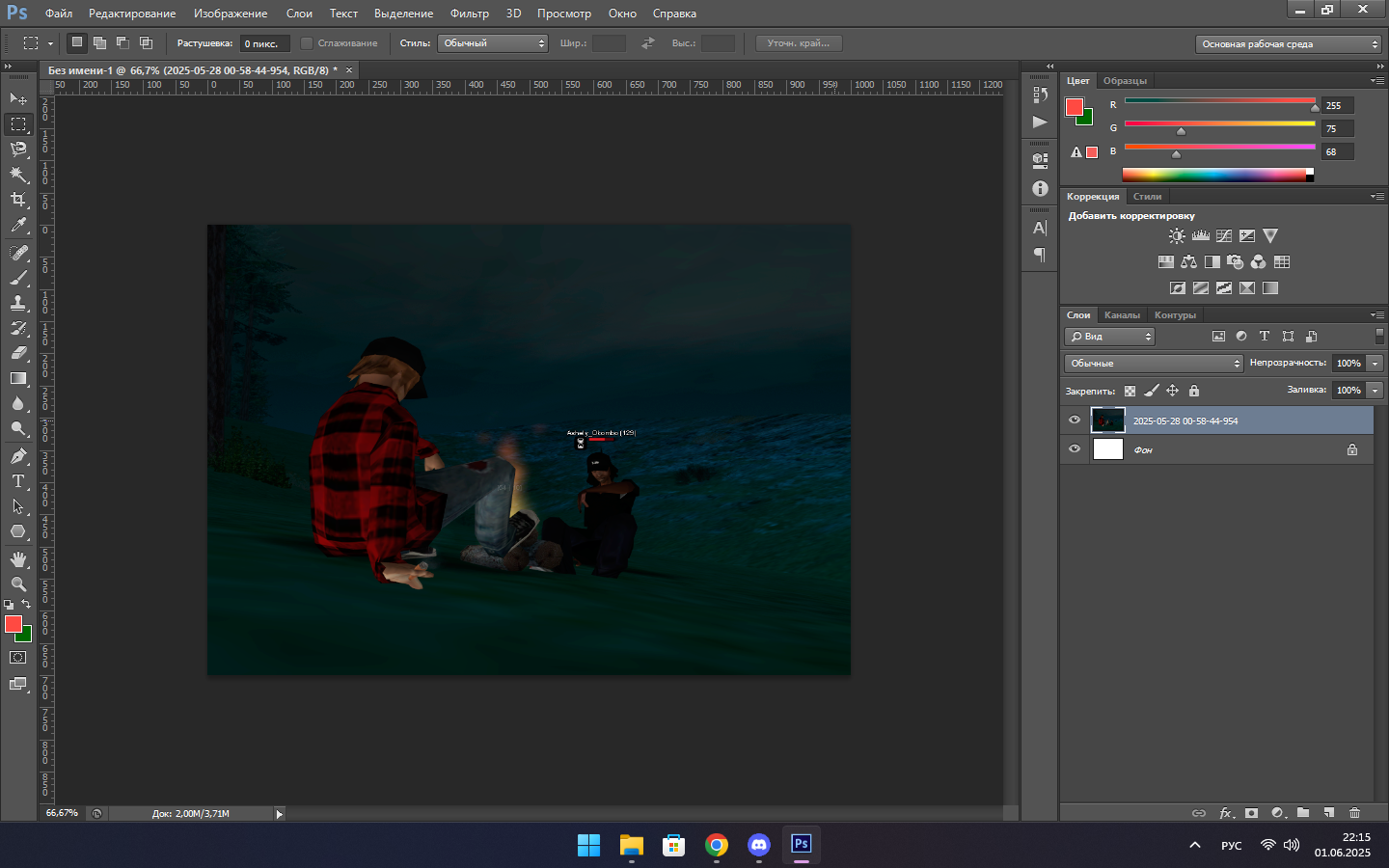
Task: Delete layer using trash icon
Action: pos(1354,813)
